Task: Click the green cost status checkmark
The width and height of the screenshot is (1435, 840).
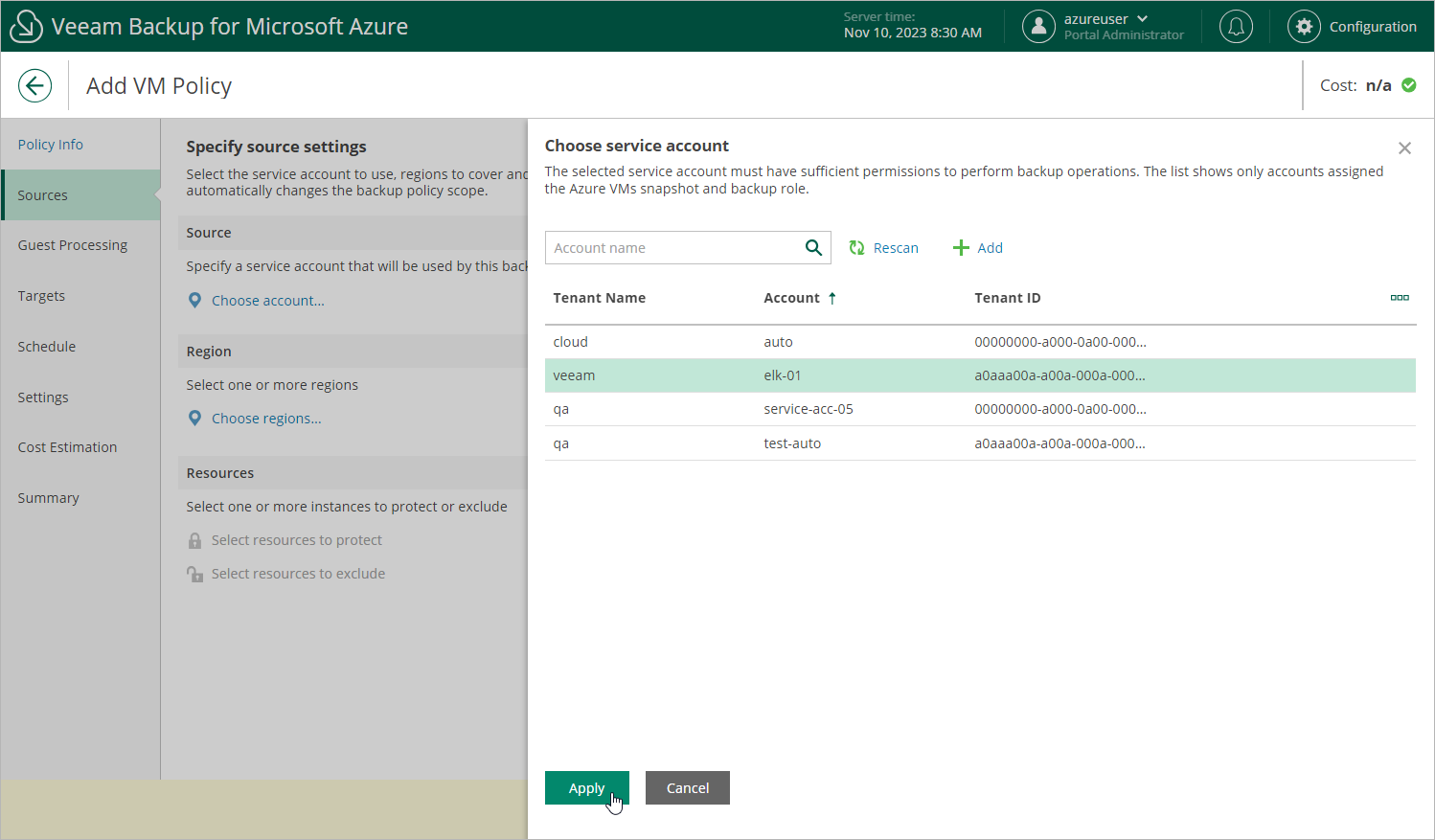Action: (x=1409, y=84)
